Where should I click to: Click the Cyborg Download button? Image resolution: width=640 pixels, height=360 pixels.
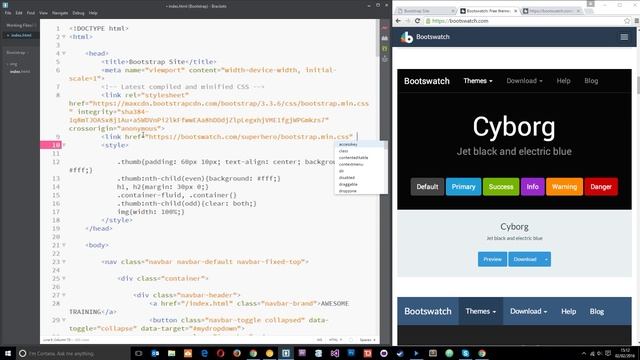click(x=525, y=259)
